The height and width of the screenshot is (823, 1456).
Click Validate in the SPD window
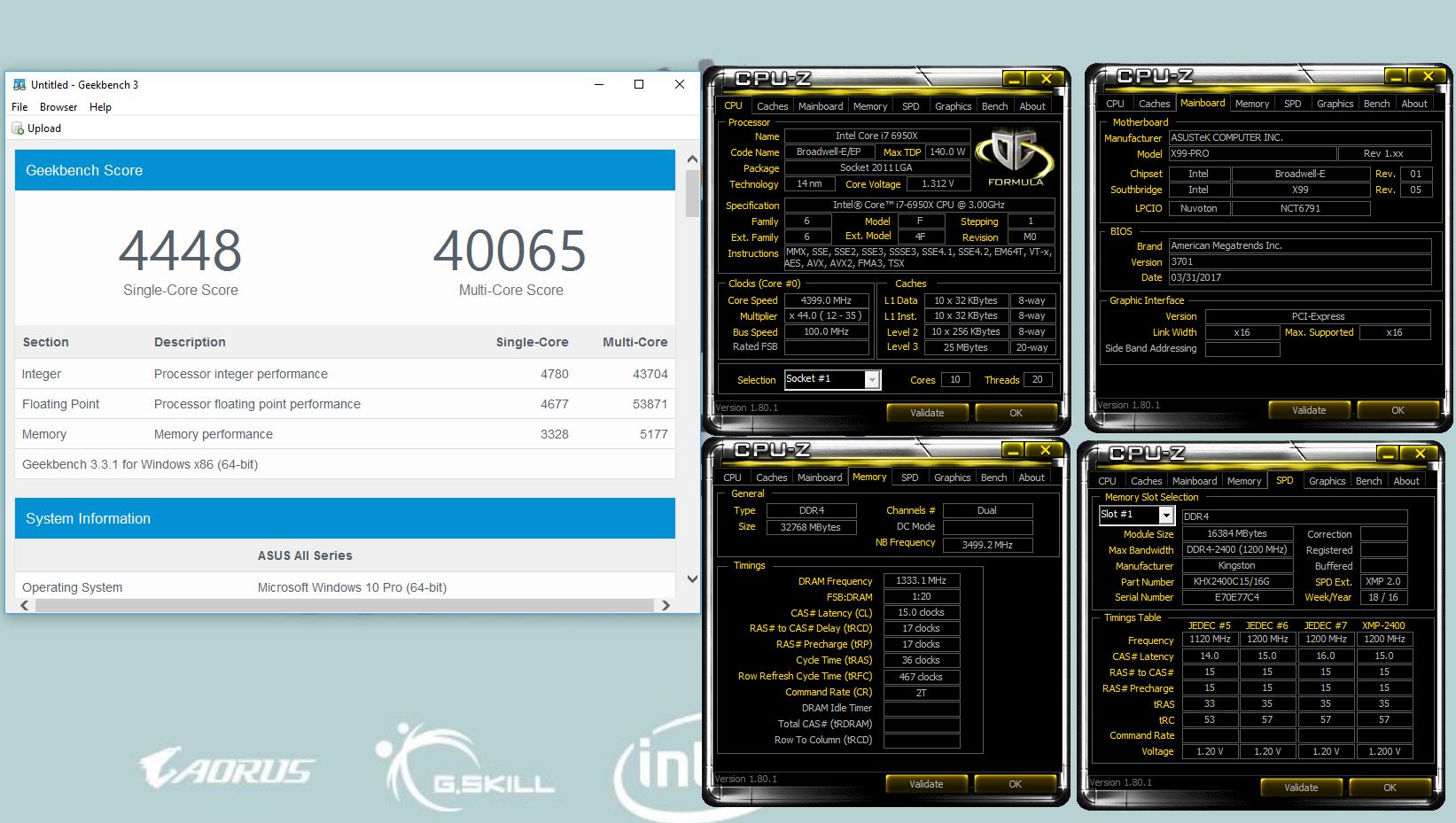click(1301, 788)
